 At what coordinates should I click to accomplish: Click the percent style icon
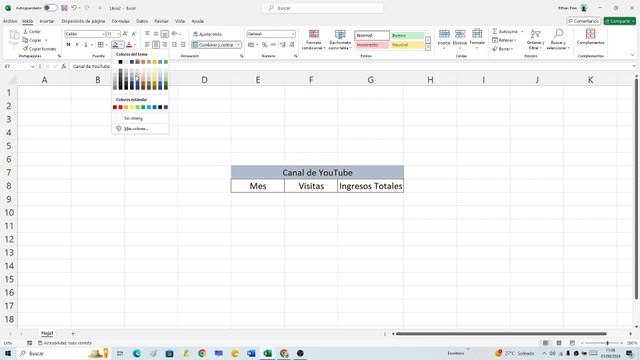(x=264, y=44)
